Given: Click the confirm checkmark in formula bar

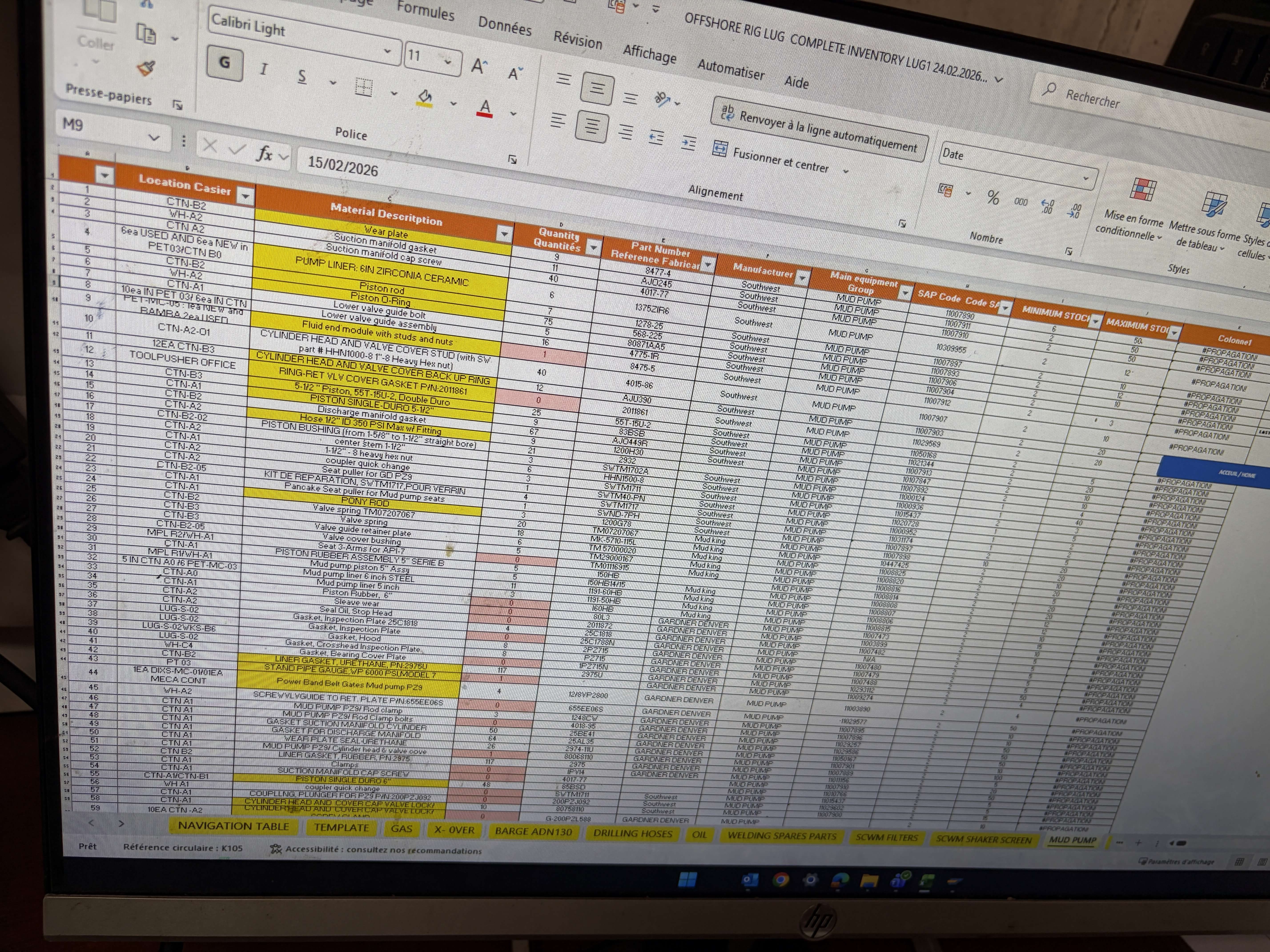Looking at the screenshot, I should pyautogui.click(x=237, y=150).
